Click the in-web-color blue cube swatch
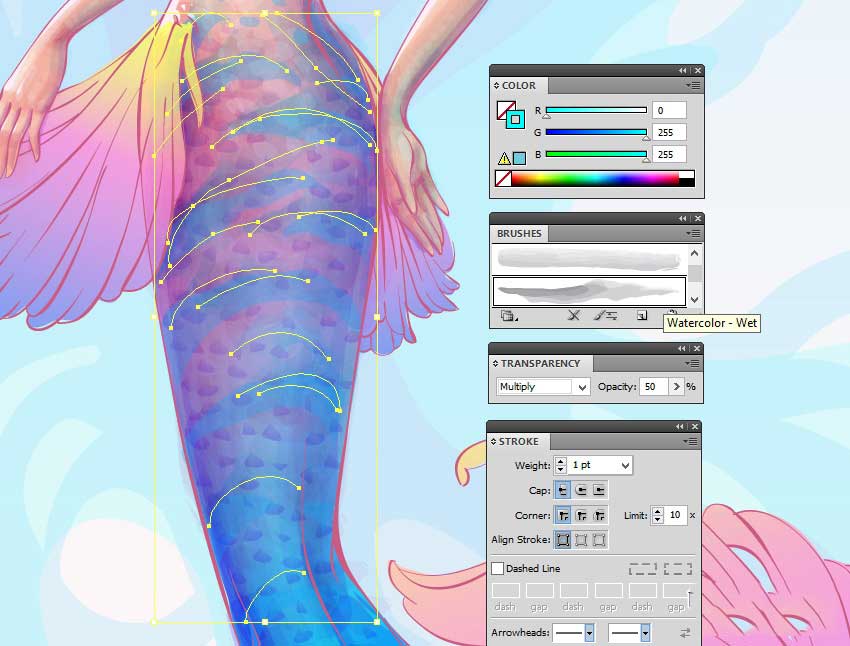The height and width of the screenshot is (646, 850). tap(519, 158)
